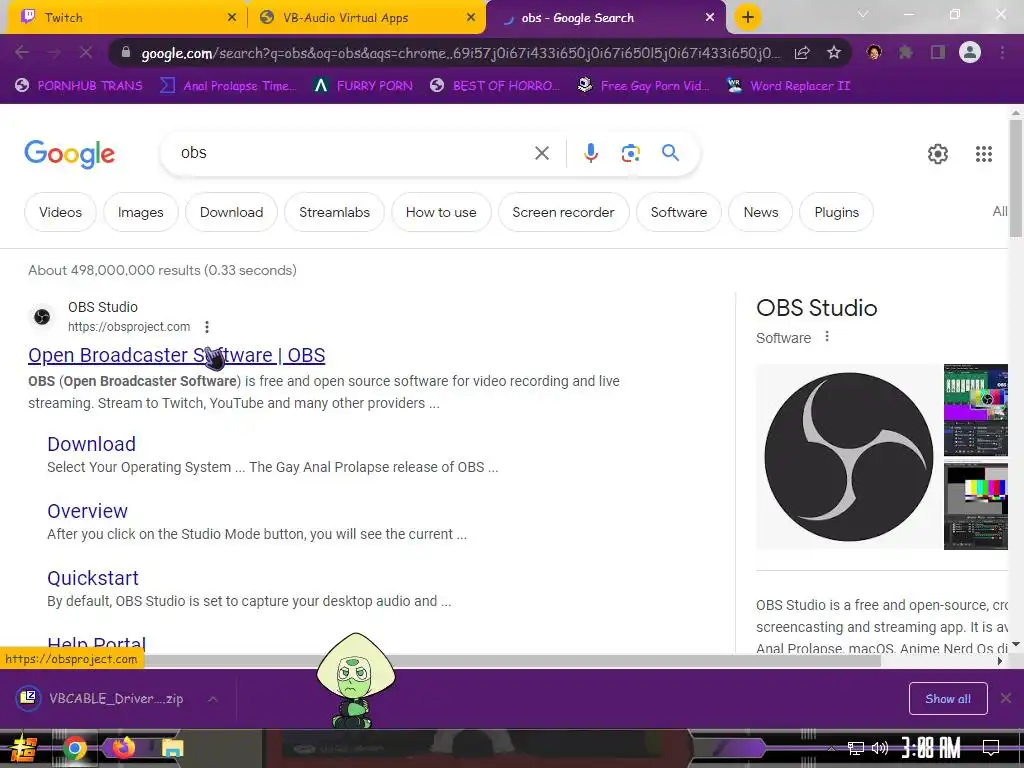This screenshot has width=1024, height=768.
Task: View bottom OBS color bars thumbnail
Action: point(976,506)
